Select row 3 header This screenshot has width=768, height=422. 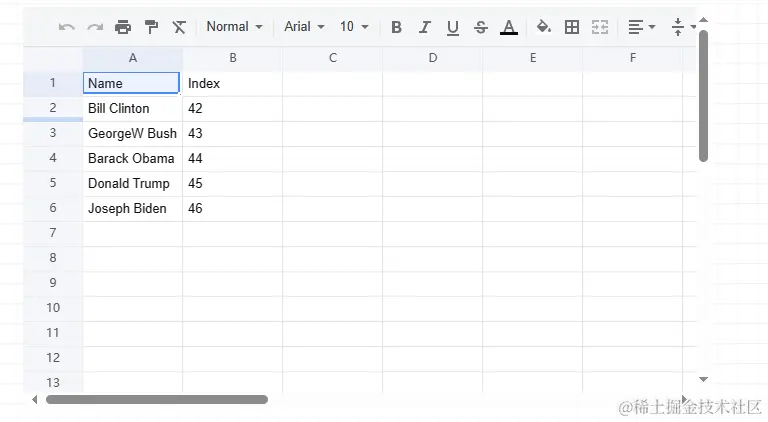click(x=53, y=133)
